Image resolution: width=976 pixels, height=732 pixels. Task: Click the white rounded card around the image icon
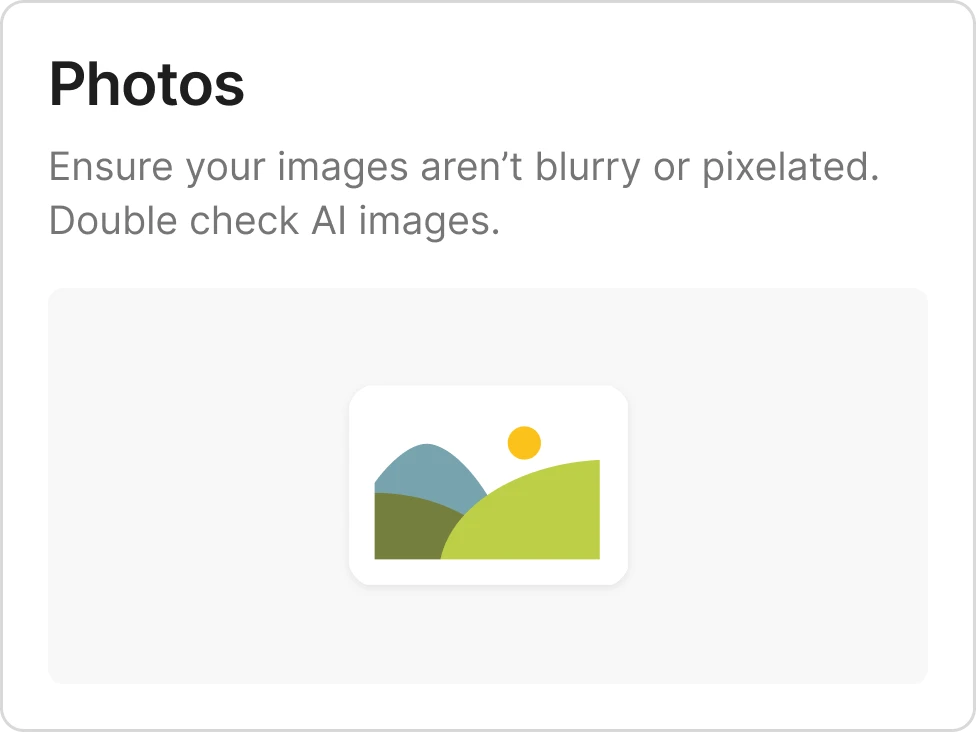click(x=489, y=486)
